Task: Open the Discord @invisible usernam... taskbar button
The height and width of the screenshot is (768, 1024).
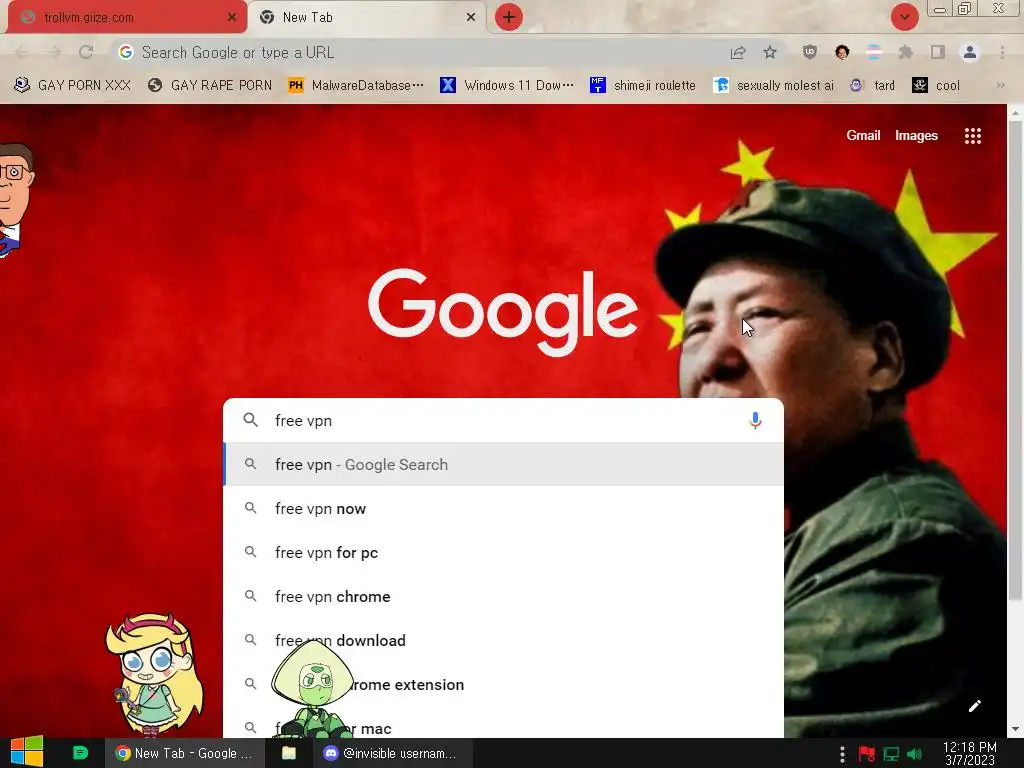Action: (x=394, y=753)
